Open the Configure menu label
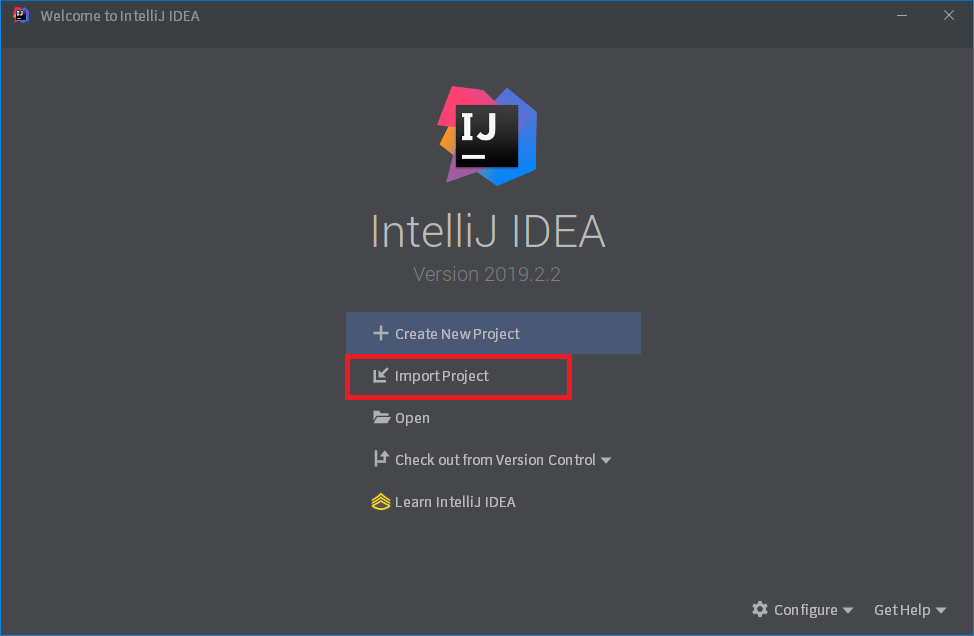This screenshot has height=636, width=974. (x=805, y=610)
